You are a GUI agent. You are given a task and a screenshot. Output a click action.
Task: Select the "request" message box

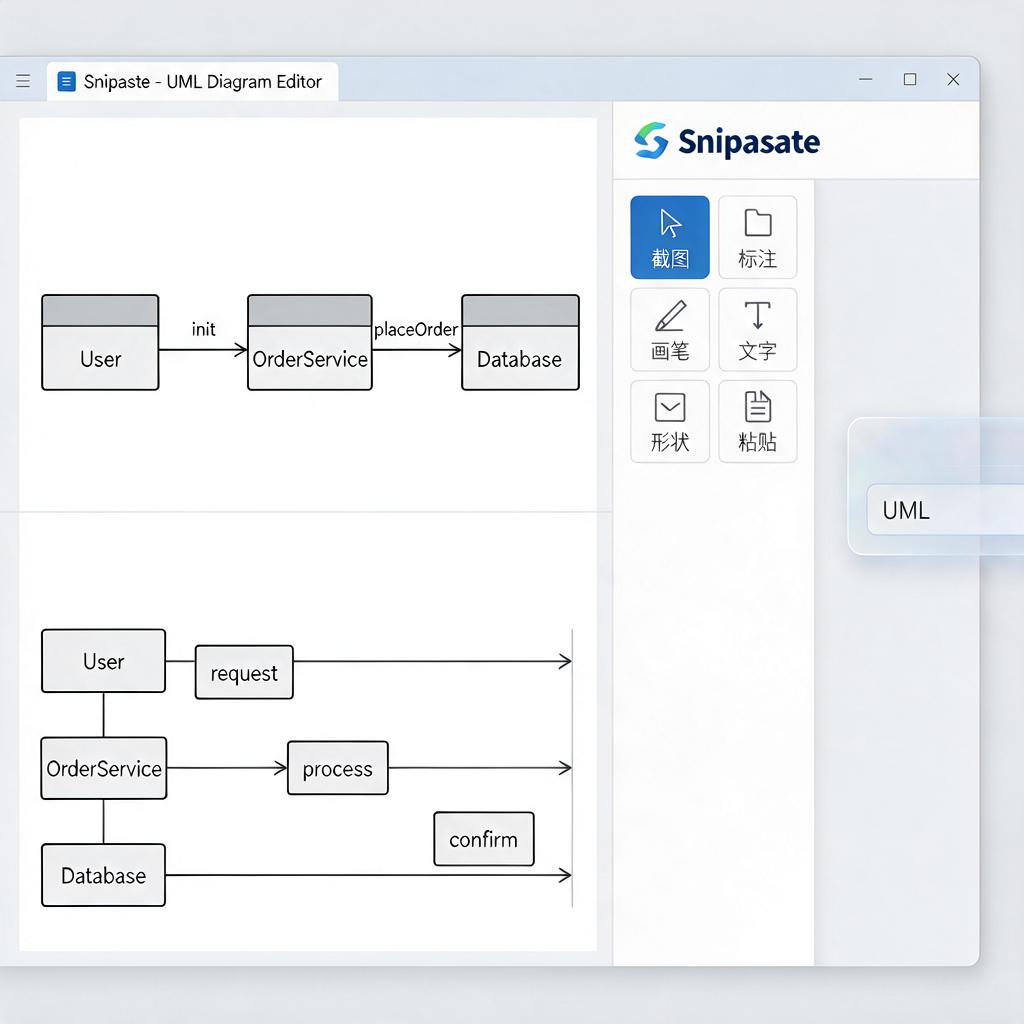pos(244,673)
